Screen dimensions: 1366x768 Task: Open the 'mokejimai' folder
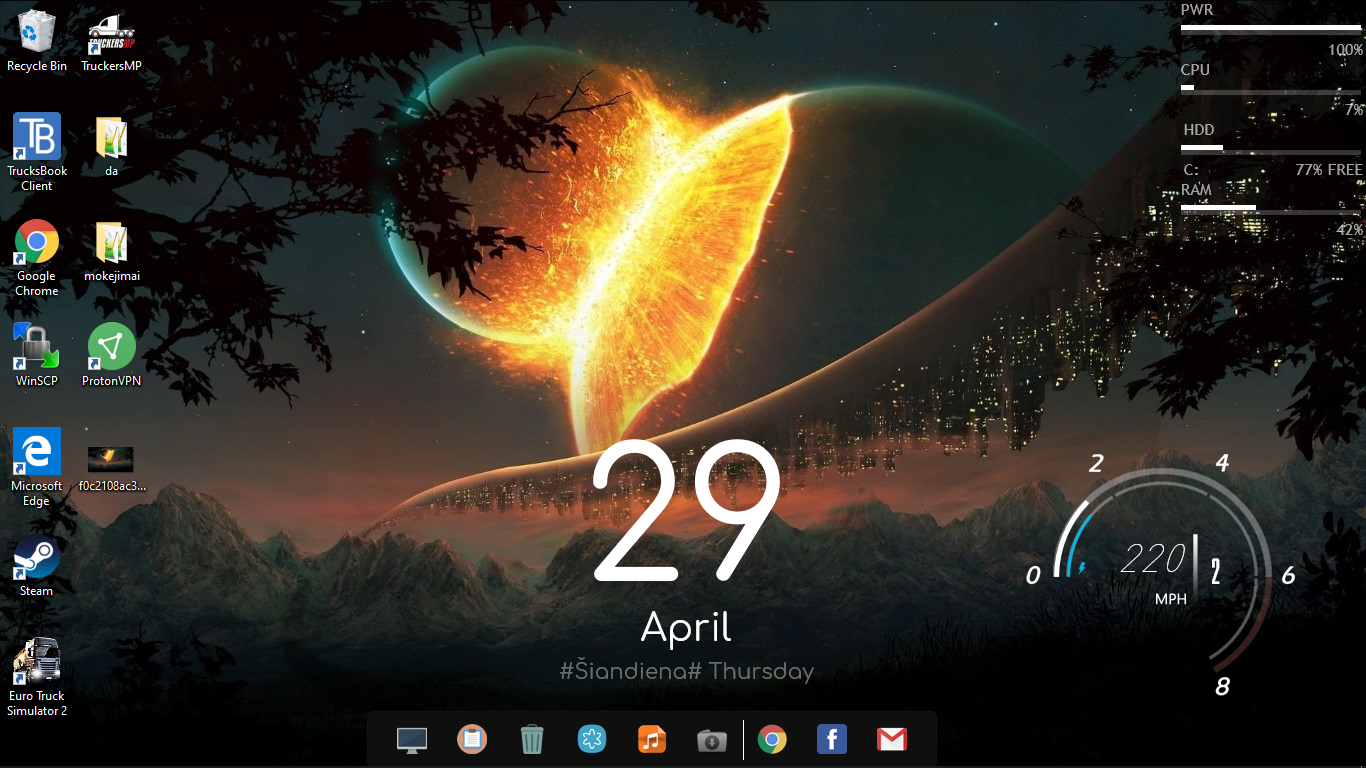(x=111, y=250)
